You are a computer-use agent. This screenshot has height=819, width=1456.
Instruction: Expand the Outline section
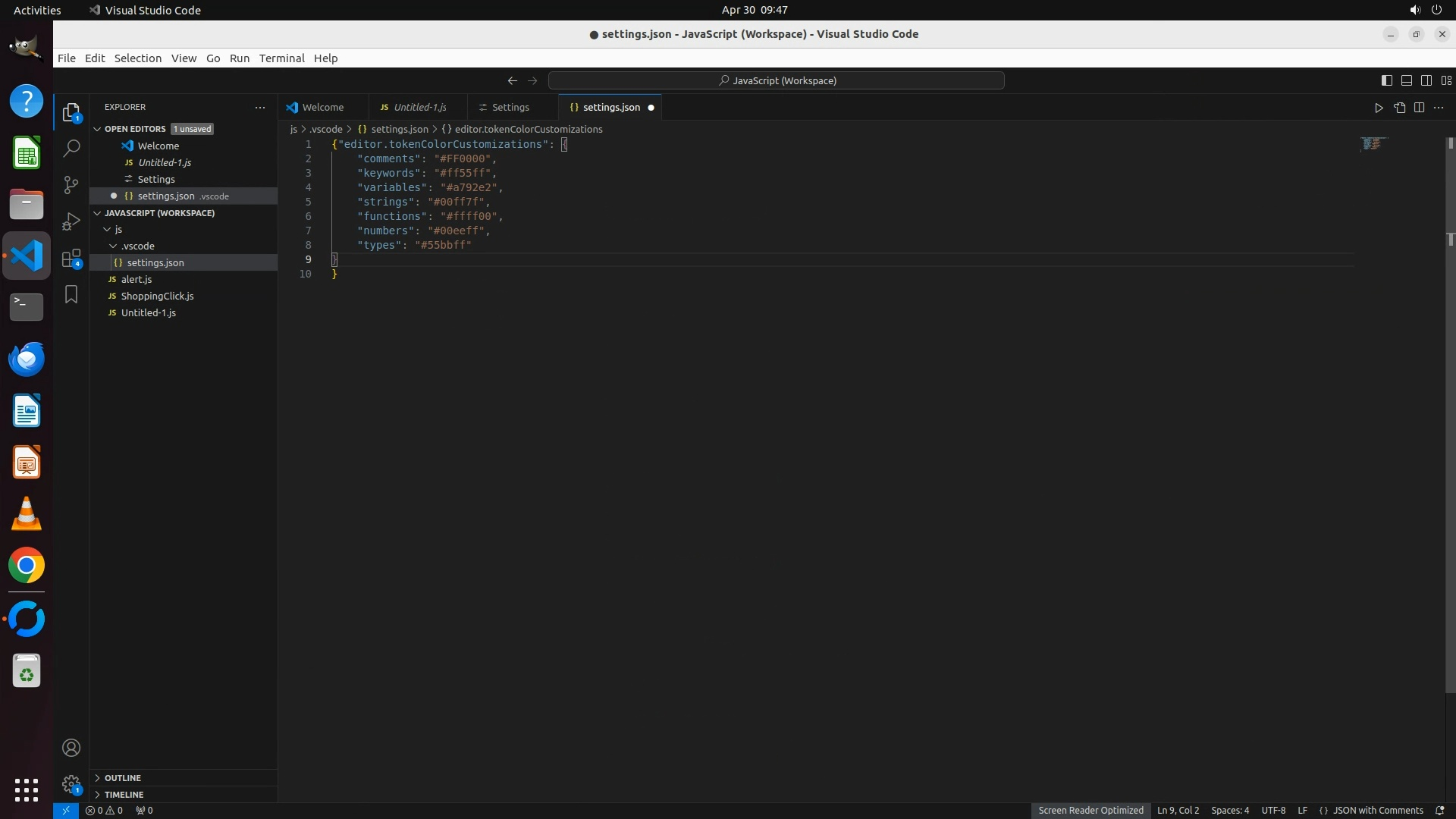pos(122,778)
